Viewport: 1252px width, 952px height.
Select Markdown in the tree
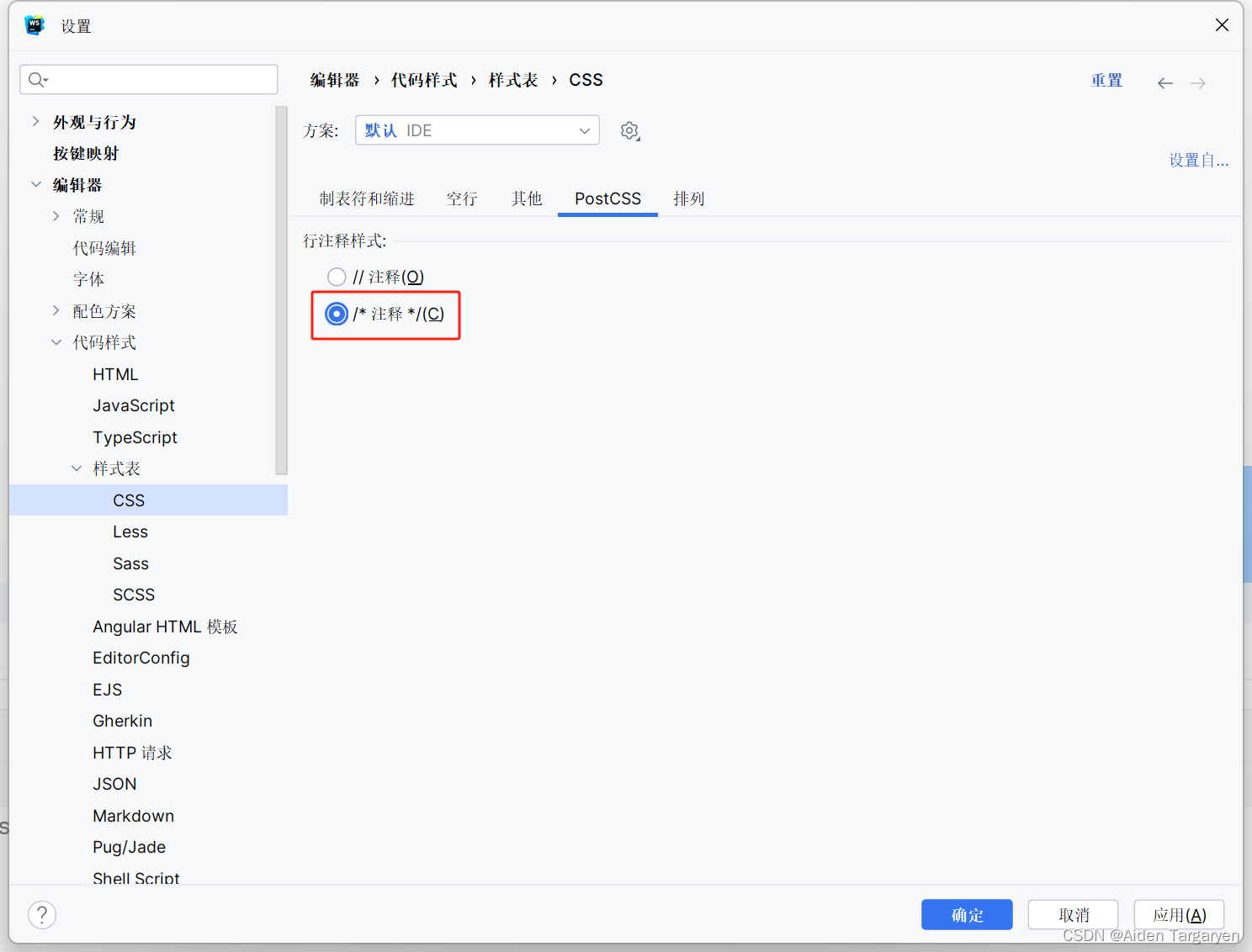[x=134, y=816]
